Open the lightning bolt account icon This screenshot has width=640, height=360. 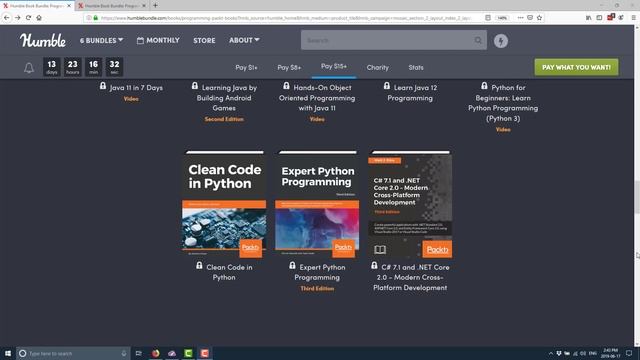click(x=501, y=41)
